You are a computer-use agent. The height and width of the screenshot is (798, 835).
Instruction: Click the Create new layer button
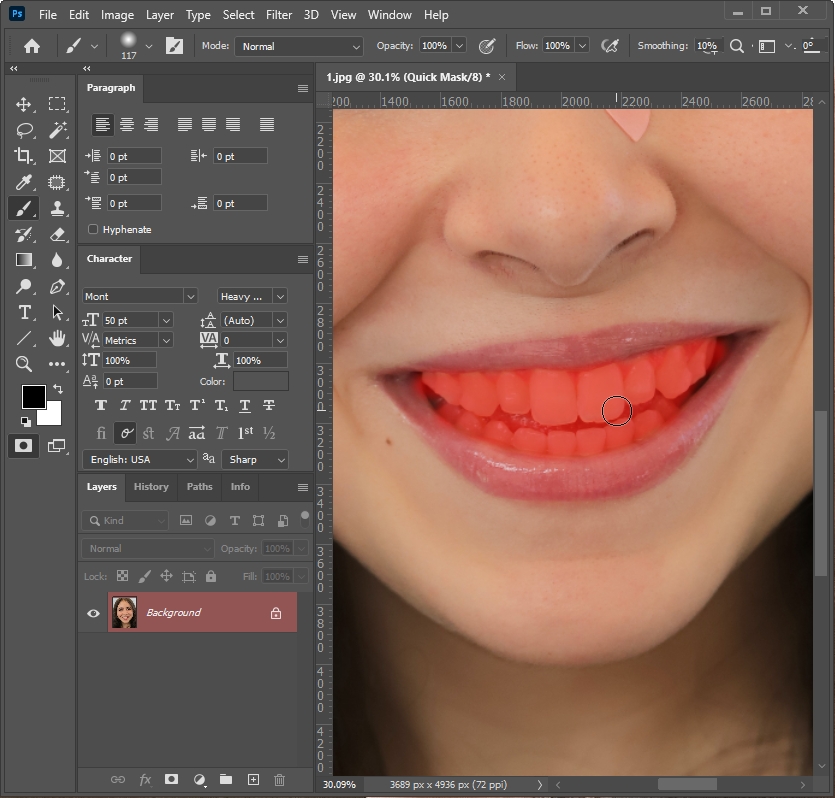point(253,779)
